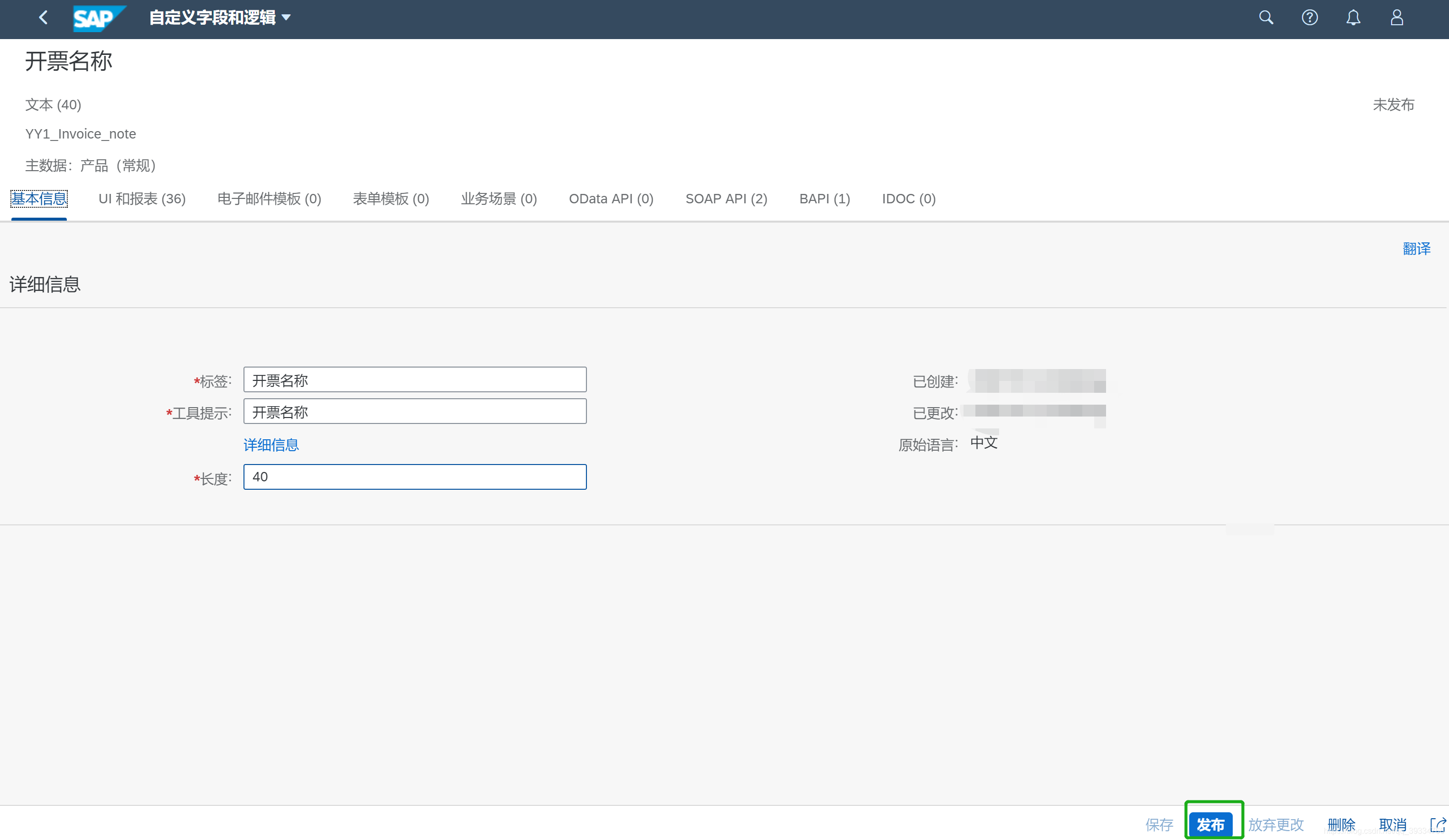The height and width of the screenshot is (840, 1449).
Task: Click the 开票名称 page title
Action: [x=68, y=61]
